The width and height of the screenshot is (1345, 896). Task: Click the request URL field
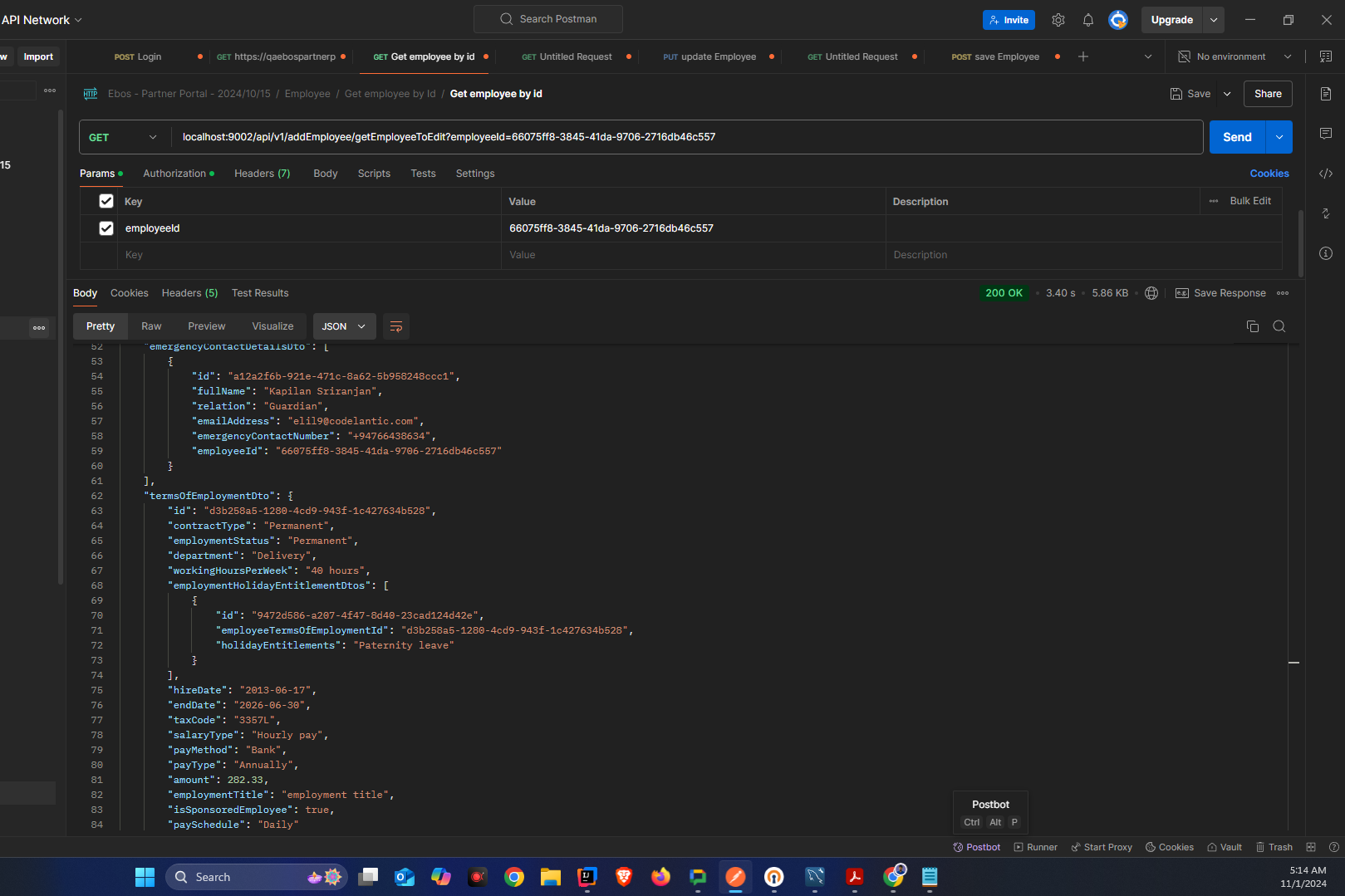pyautogui.click(x=688, y=137)
